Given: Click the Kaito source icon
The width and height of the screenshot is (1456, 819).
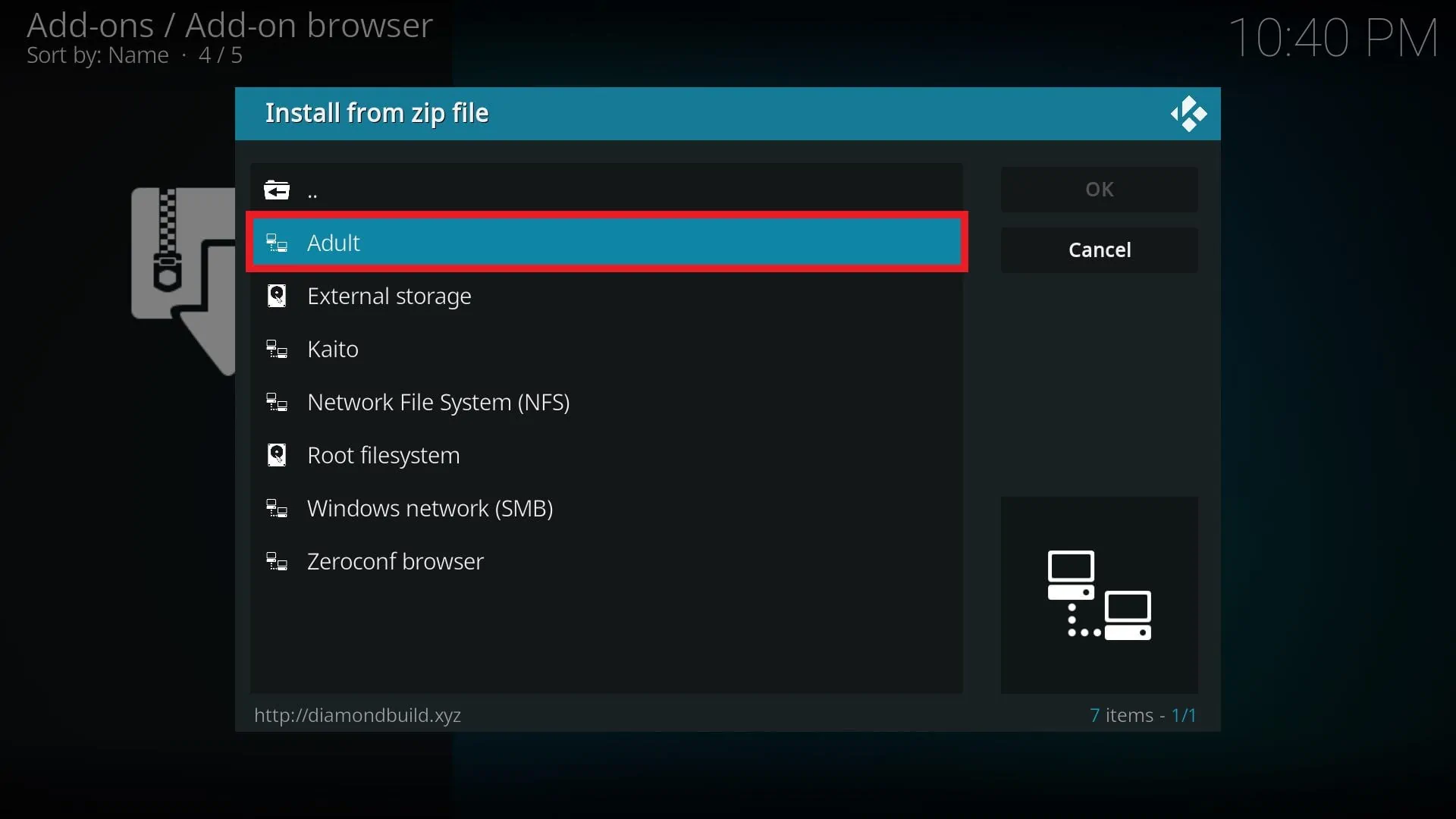Looking at the screenshot, I should click(x=277, y=349).
